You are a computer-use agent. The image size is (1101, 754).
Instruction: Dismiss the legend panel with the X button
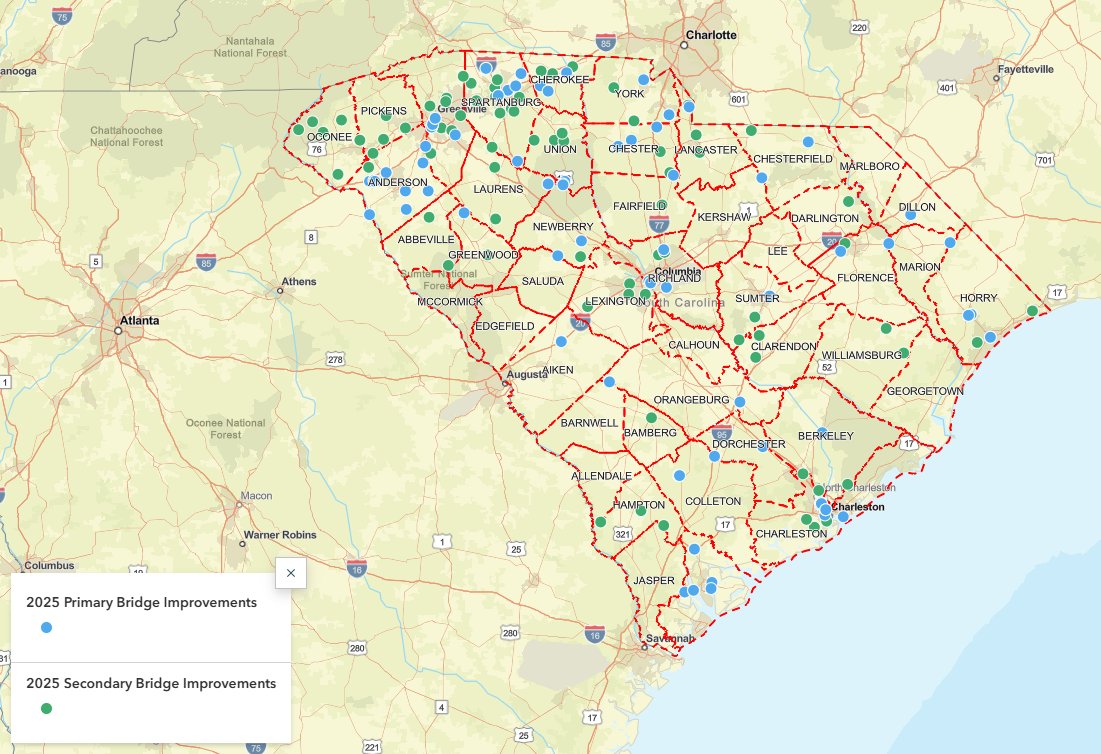[290, 572]
